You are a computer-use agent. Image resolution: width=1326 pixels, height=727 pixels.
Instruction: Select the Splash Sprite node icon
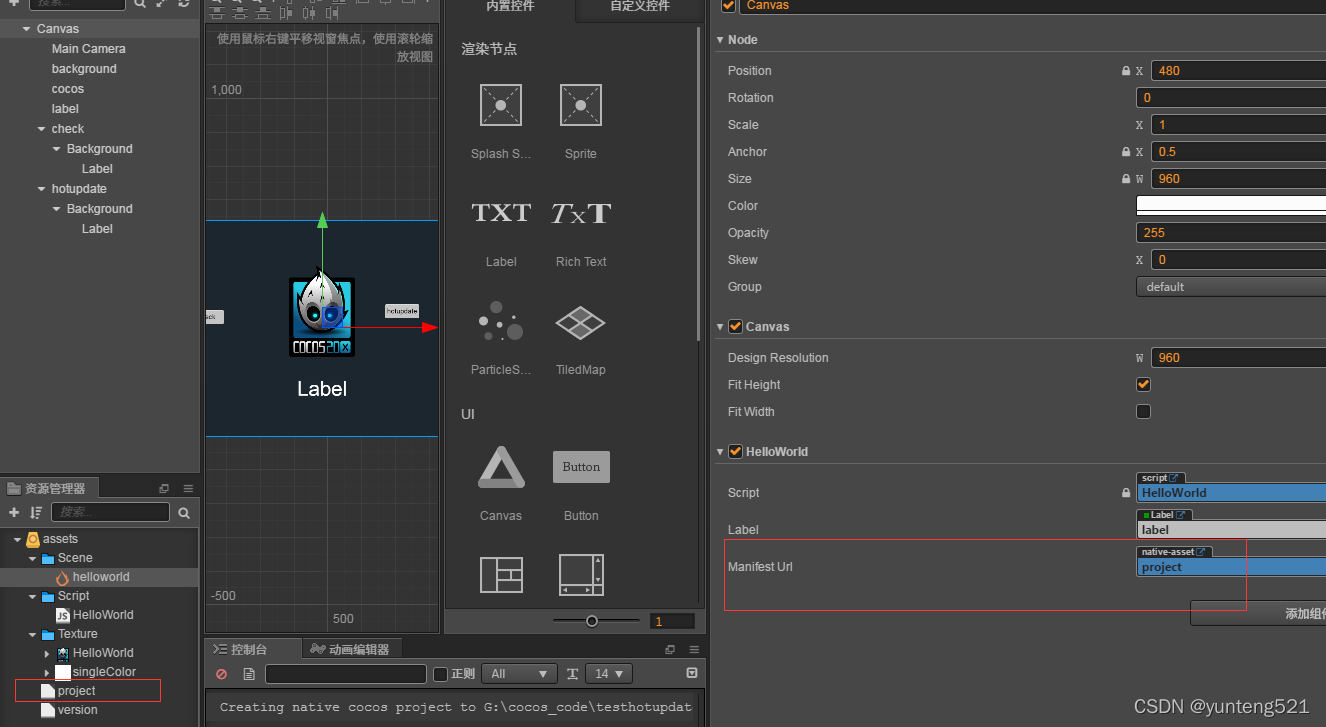click(x=501, y=105)
